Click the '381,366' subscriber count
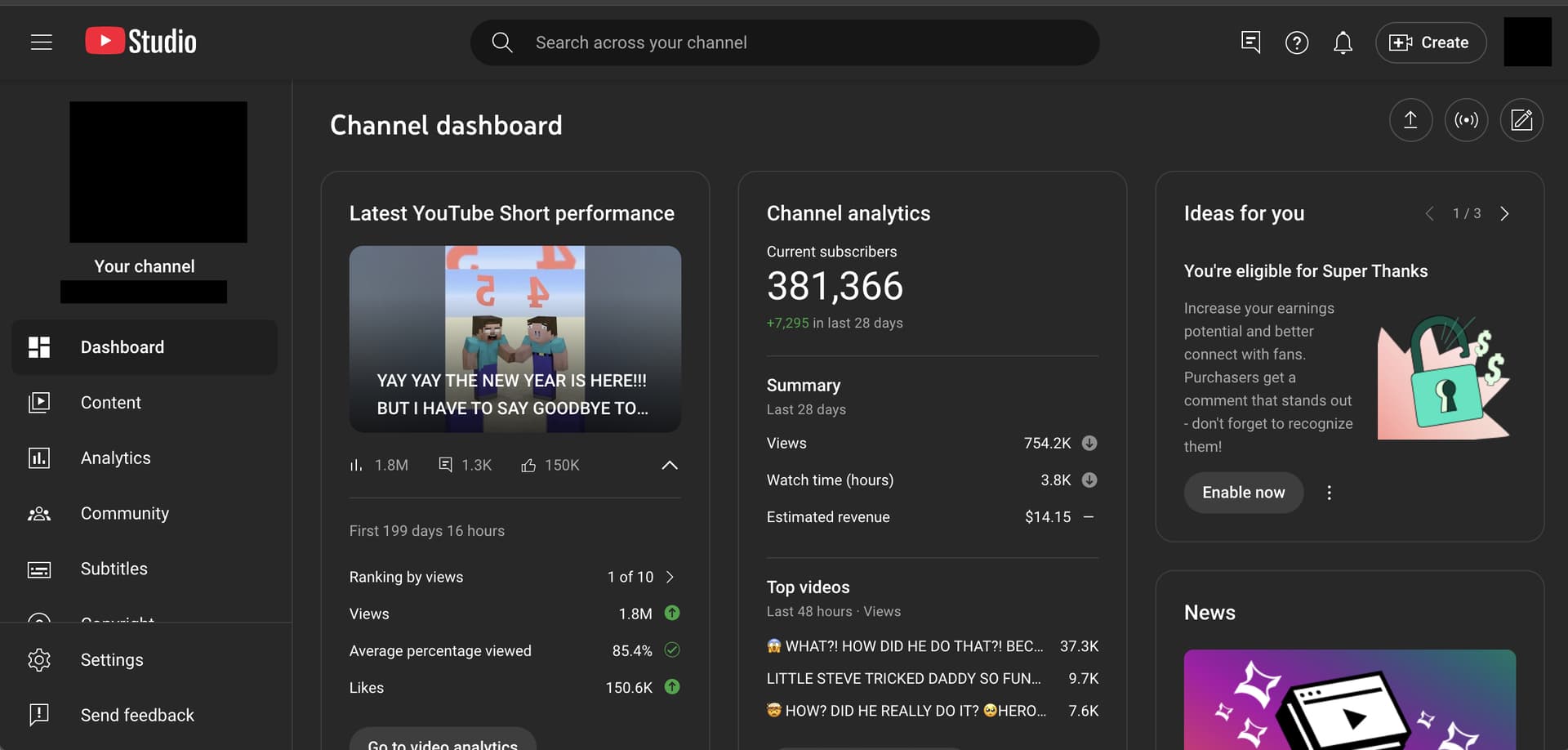 click(835, 287)
